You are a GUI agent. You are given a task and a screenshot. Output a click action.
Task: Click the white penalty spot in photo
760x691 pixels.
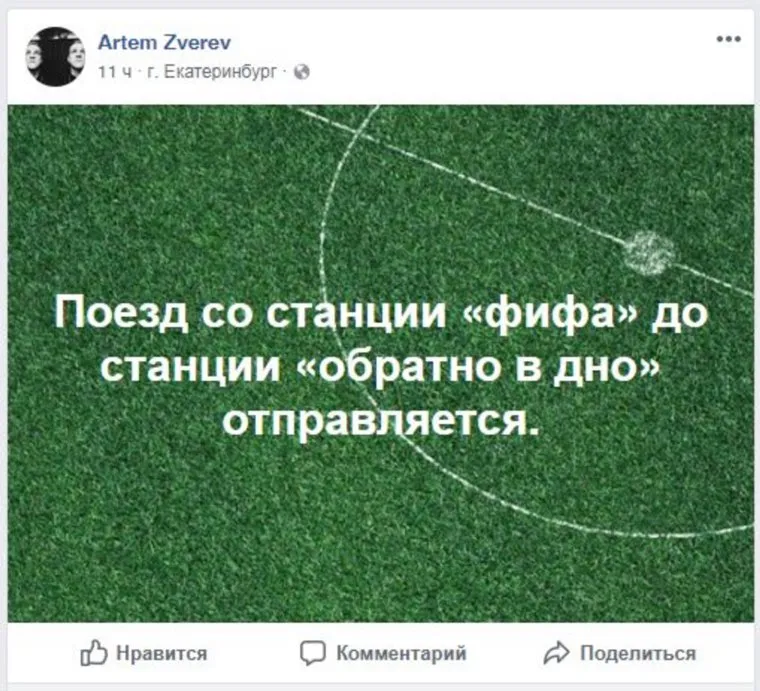[649, 252]
